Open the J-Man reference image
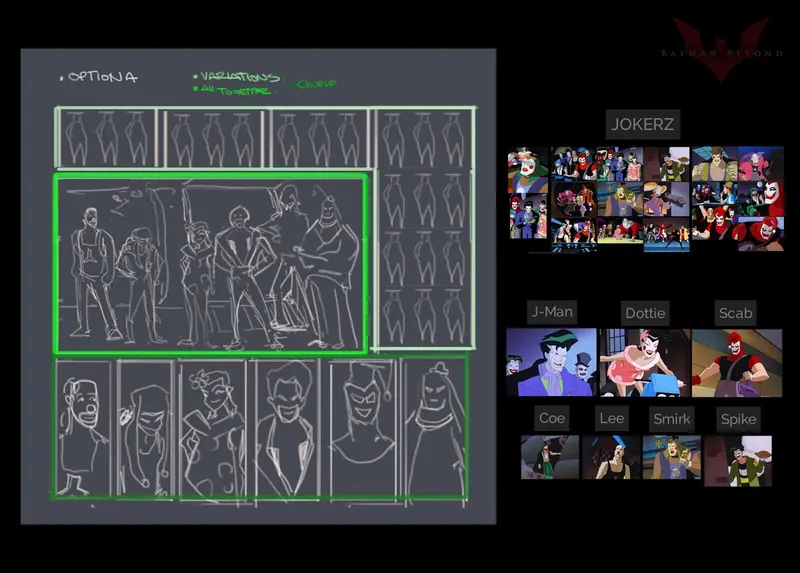Screen dimensions: 800x573 551,362
